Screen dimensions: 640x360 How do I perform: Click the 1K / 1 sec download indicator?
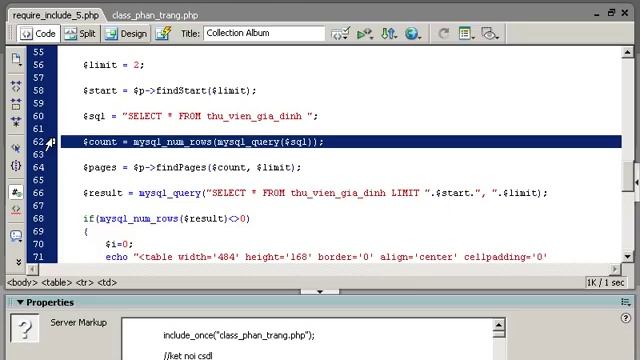606,282
